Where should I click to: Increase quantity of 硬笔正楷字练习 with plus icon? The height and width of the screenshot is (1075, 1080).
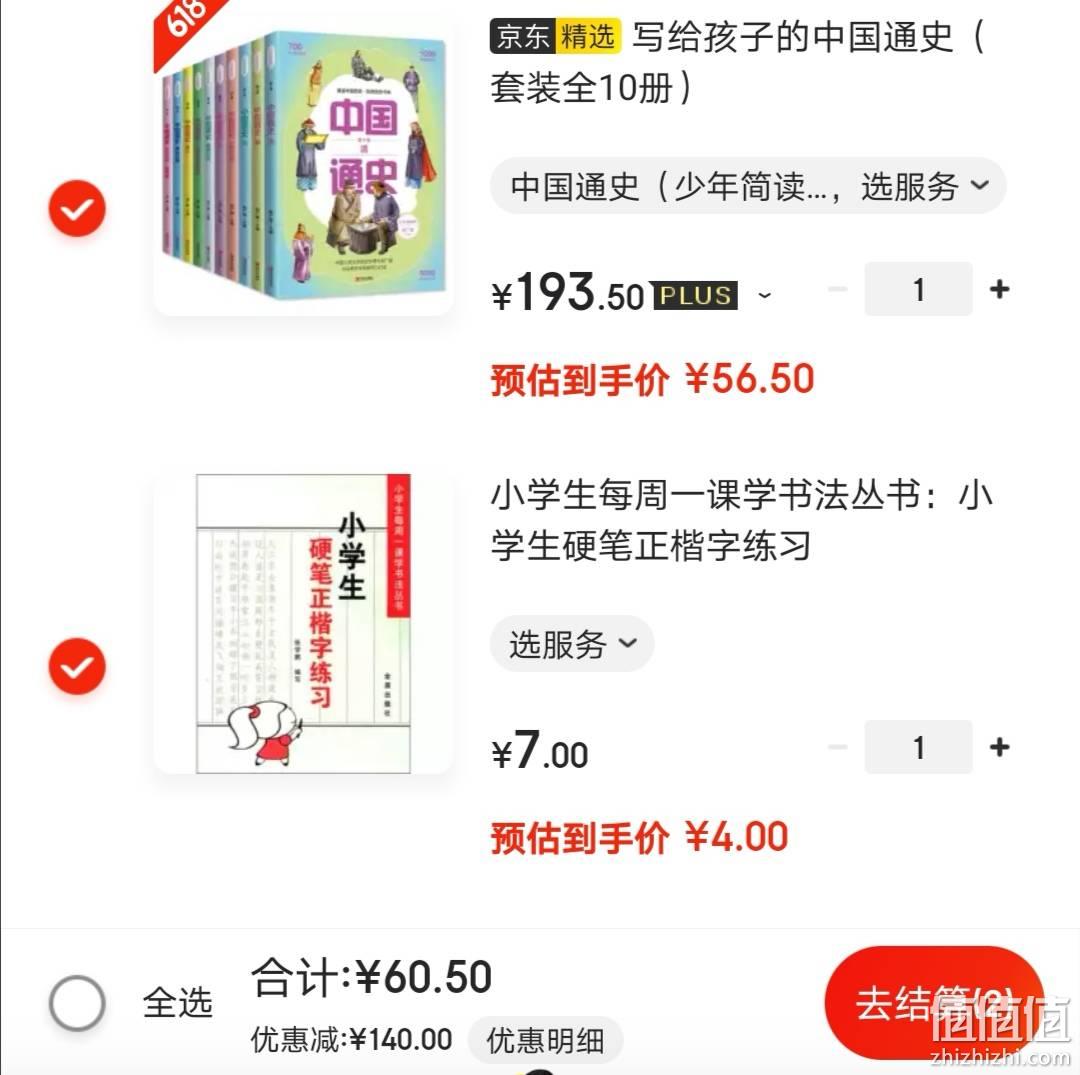pos(999,747)
